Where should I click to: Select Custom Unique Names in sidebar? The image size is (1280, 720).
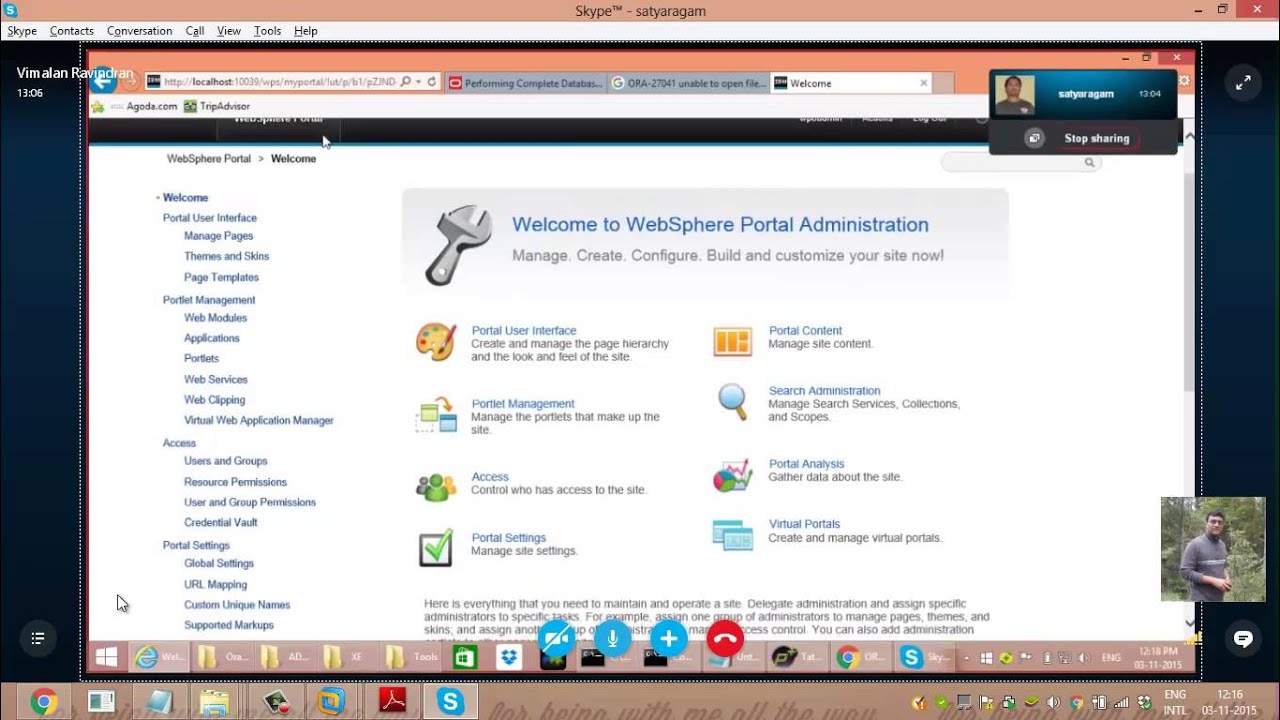pos(237,605)
